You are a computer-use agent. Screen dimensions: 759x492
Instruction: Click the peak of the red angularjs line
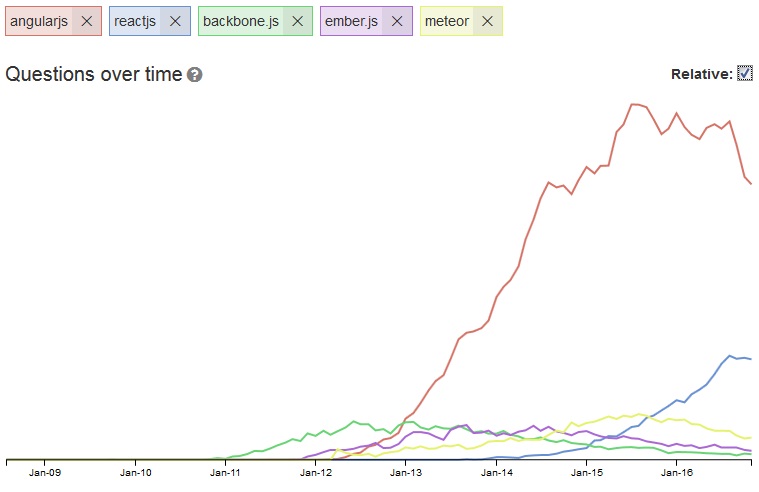point(633,104)
